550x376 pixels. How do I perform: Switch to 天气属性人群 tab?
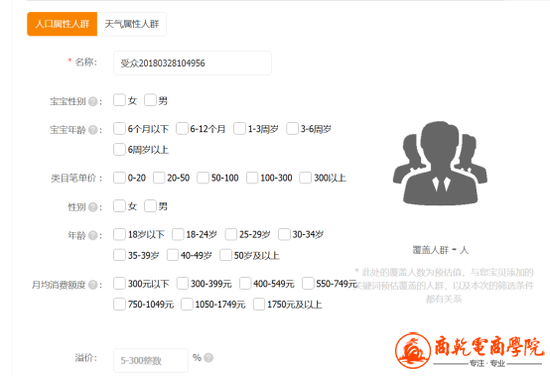pos(132,24)
